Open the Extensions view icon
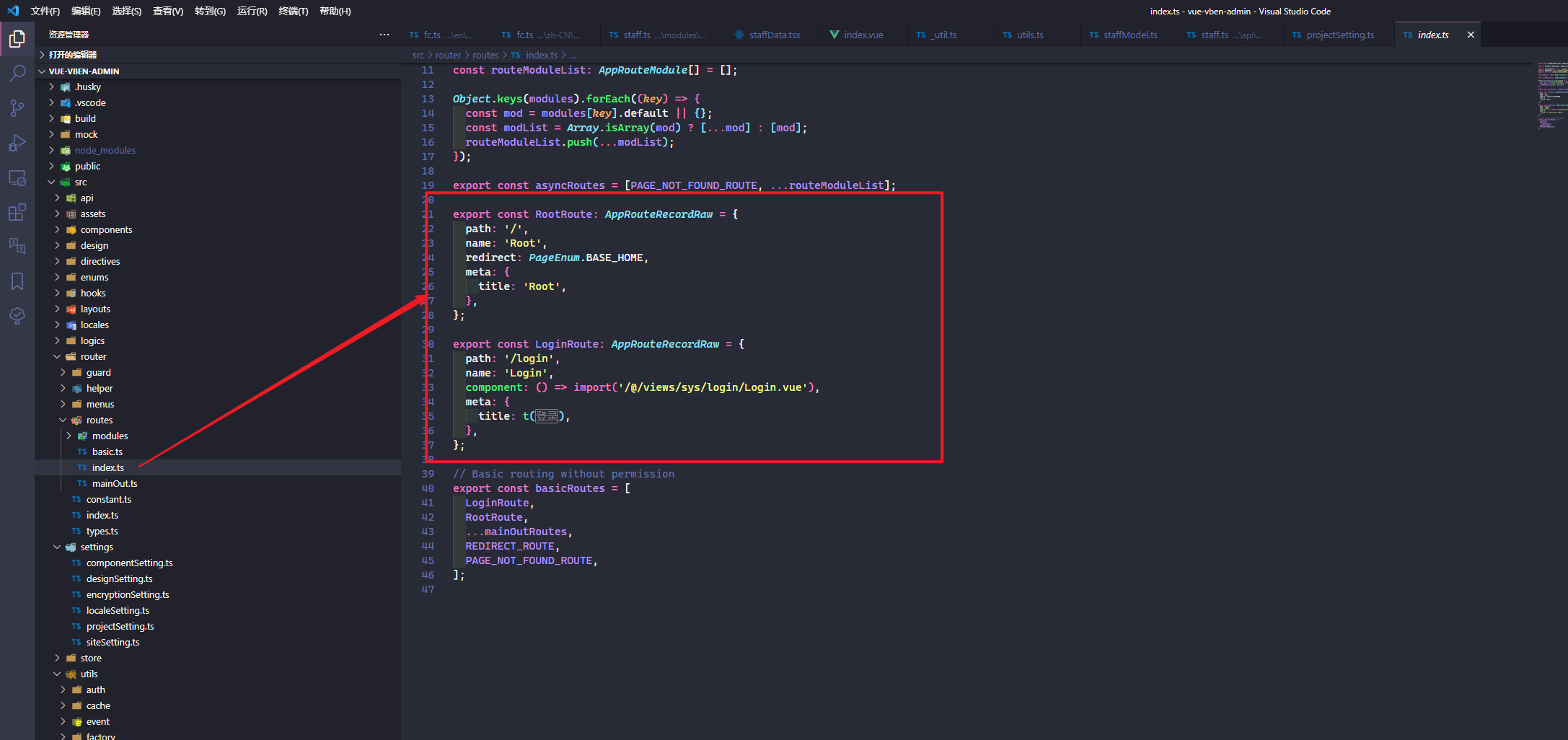 tap(17, 212)
